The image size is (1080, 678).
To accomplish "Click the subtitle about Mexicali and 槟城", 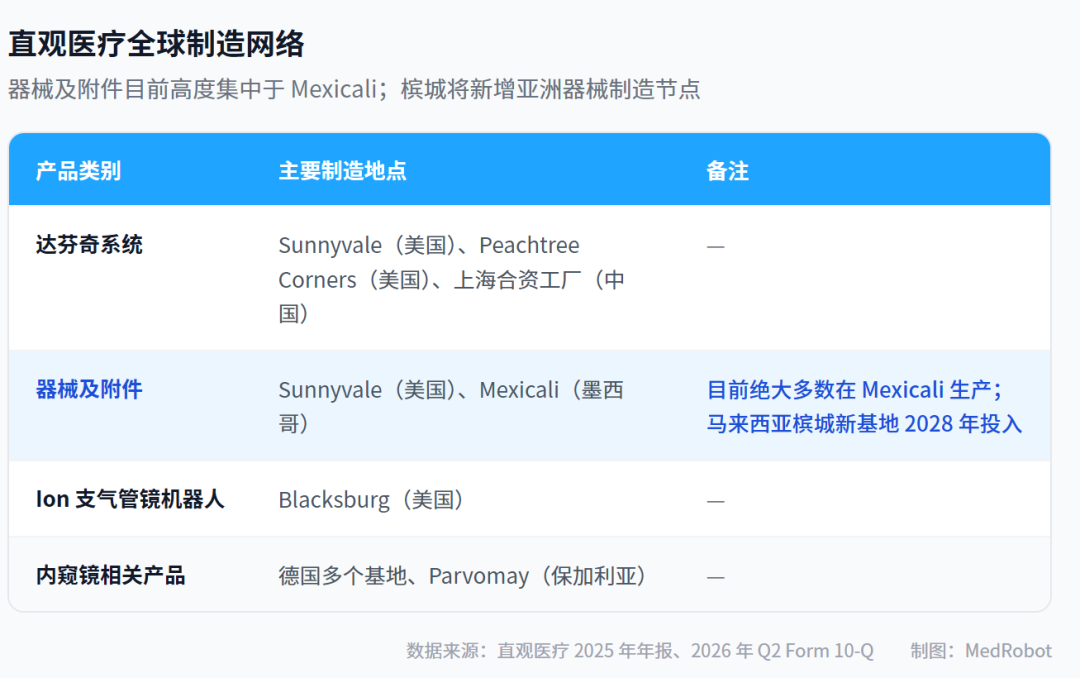I will click(354, 89).
